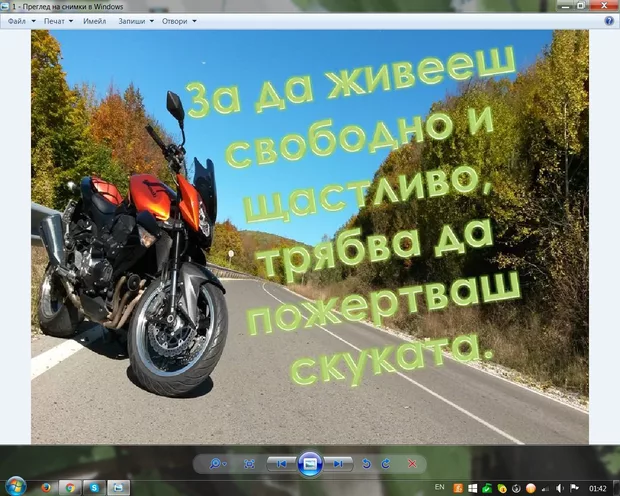The height and width of the screenshot is (496, 620).
Task: Launch Firefox from the taskbar
Action: 46,488
